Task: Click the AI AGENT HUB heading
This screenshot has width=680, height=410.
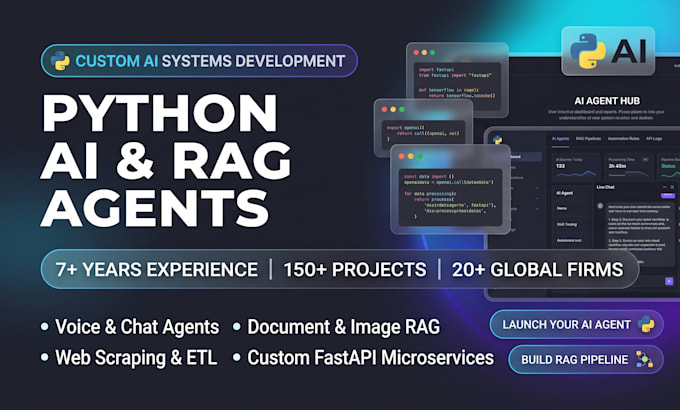Action: coord(607,101)
